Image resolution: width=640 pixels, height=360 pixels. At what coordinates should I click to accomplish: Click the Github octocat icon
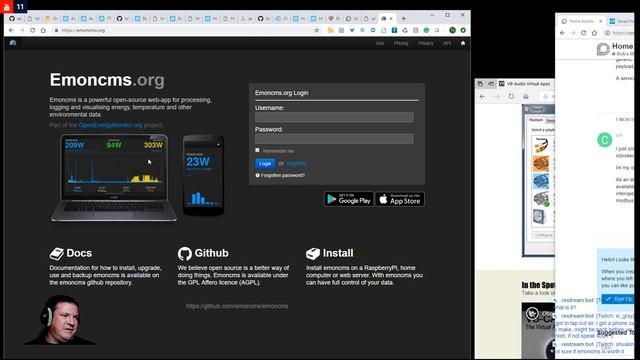(184, 253)
